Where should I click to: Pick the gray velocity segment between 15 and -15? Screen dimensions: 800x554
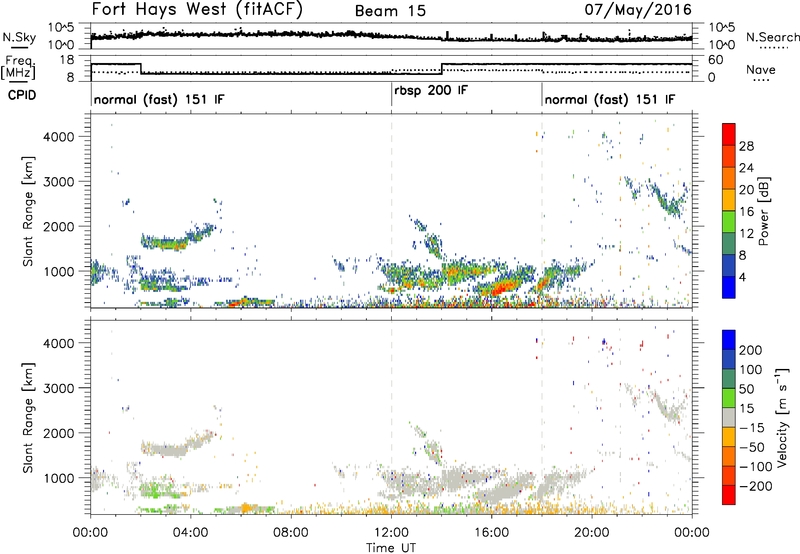pyautogui.click(x=729, y=417)
